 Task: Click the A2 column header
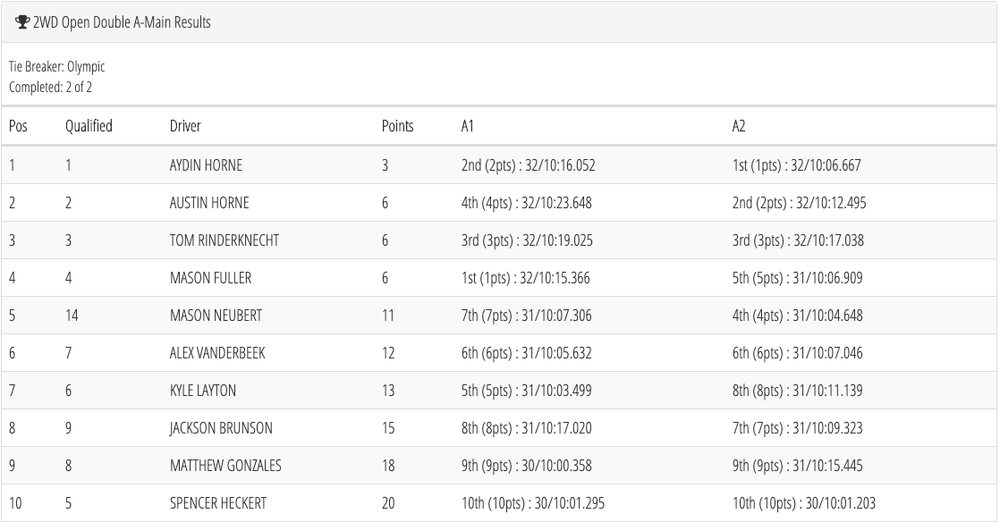pos(738,126)
